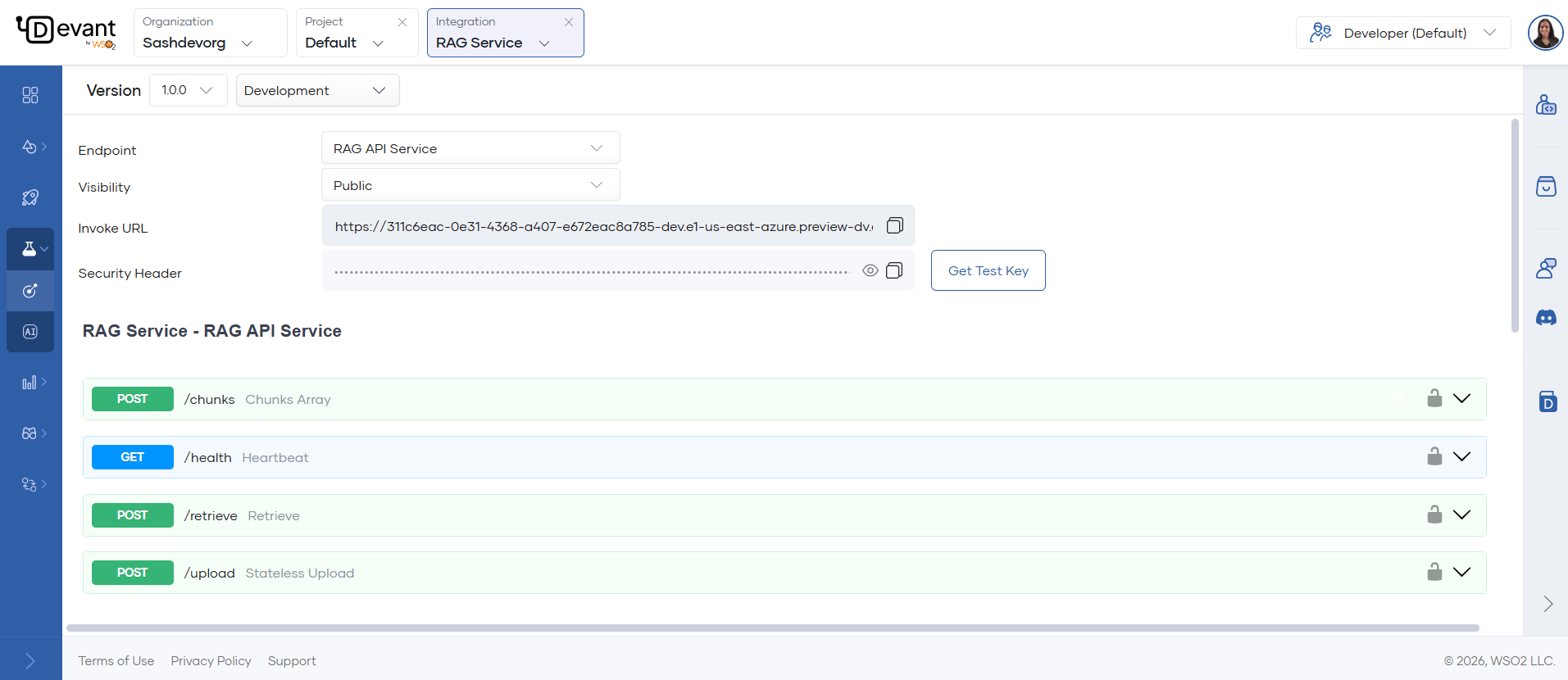
Task: Open the marketplace bag icon on right
Action: (1546, 187)
